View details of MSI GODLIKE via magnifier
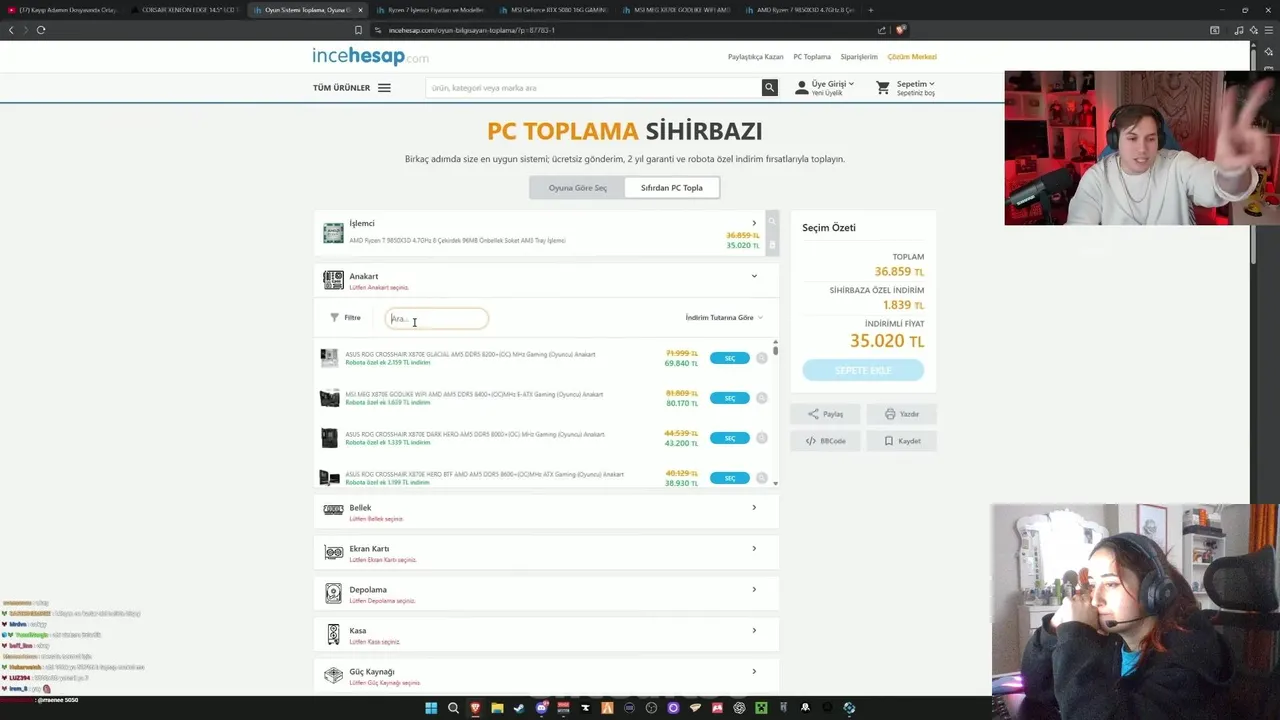Image resolution: width=1280 pixels, height=720 pixels. pyautogui.click(x=761, y=398)
